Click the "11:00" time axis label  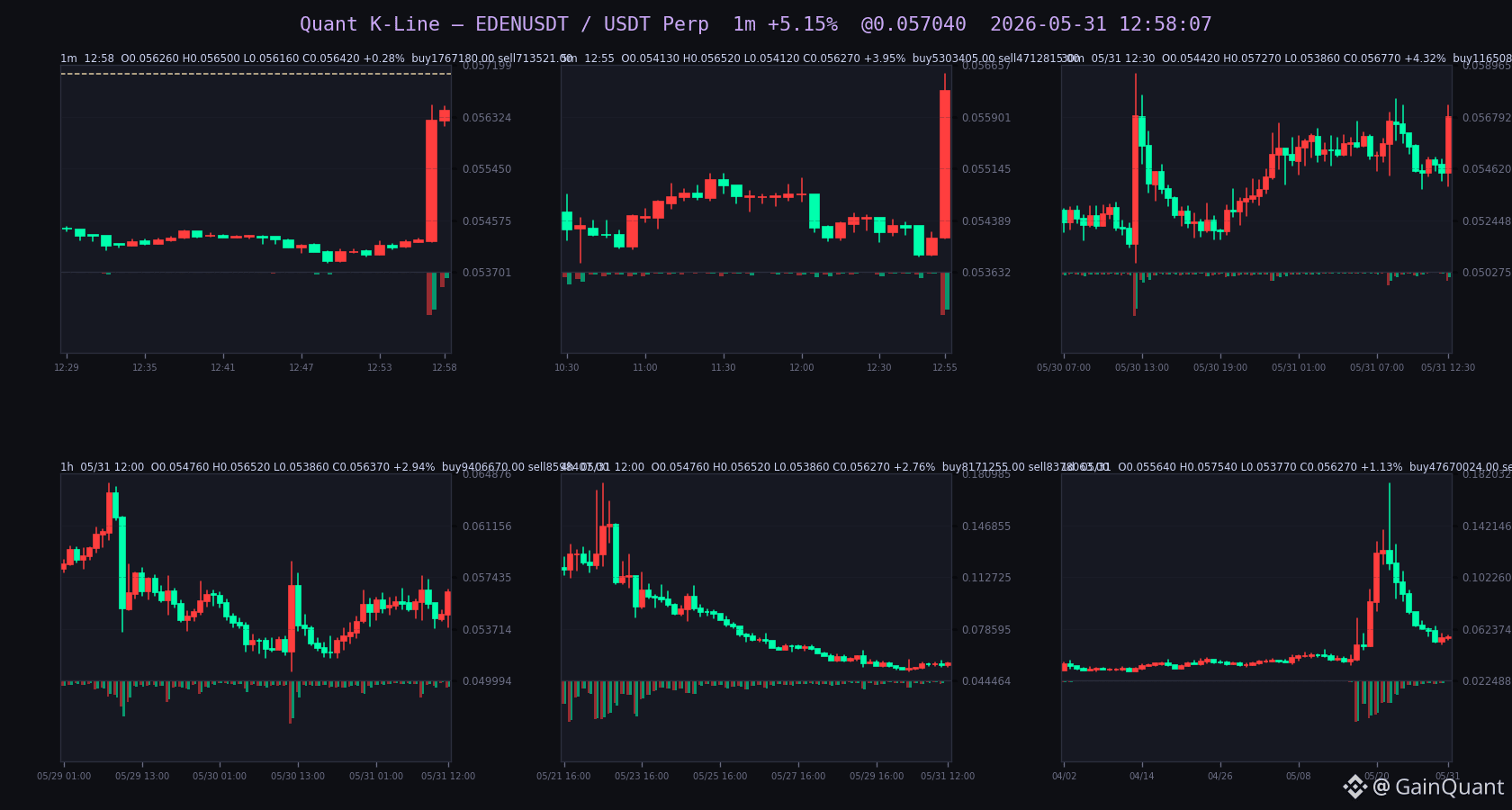(645, 367)
